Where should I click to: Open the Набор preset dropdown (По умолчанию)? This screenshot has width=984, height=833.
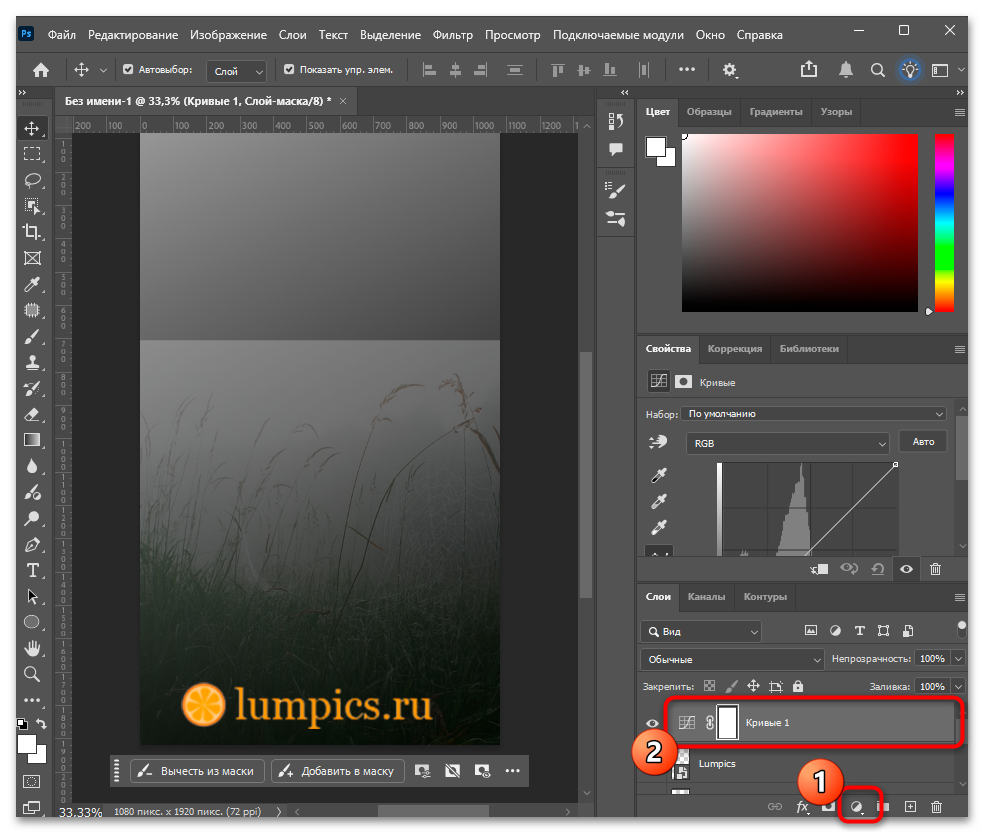pos(814,414)
